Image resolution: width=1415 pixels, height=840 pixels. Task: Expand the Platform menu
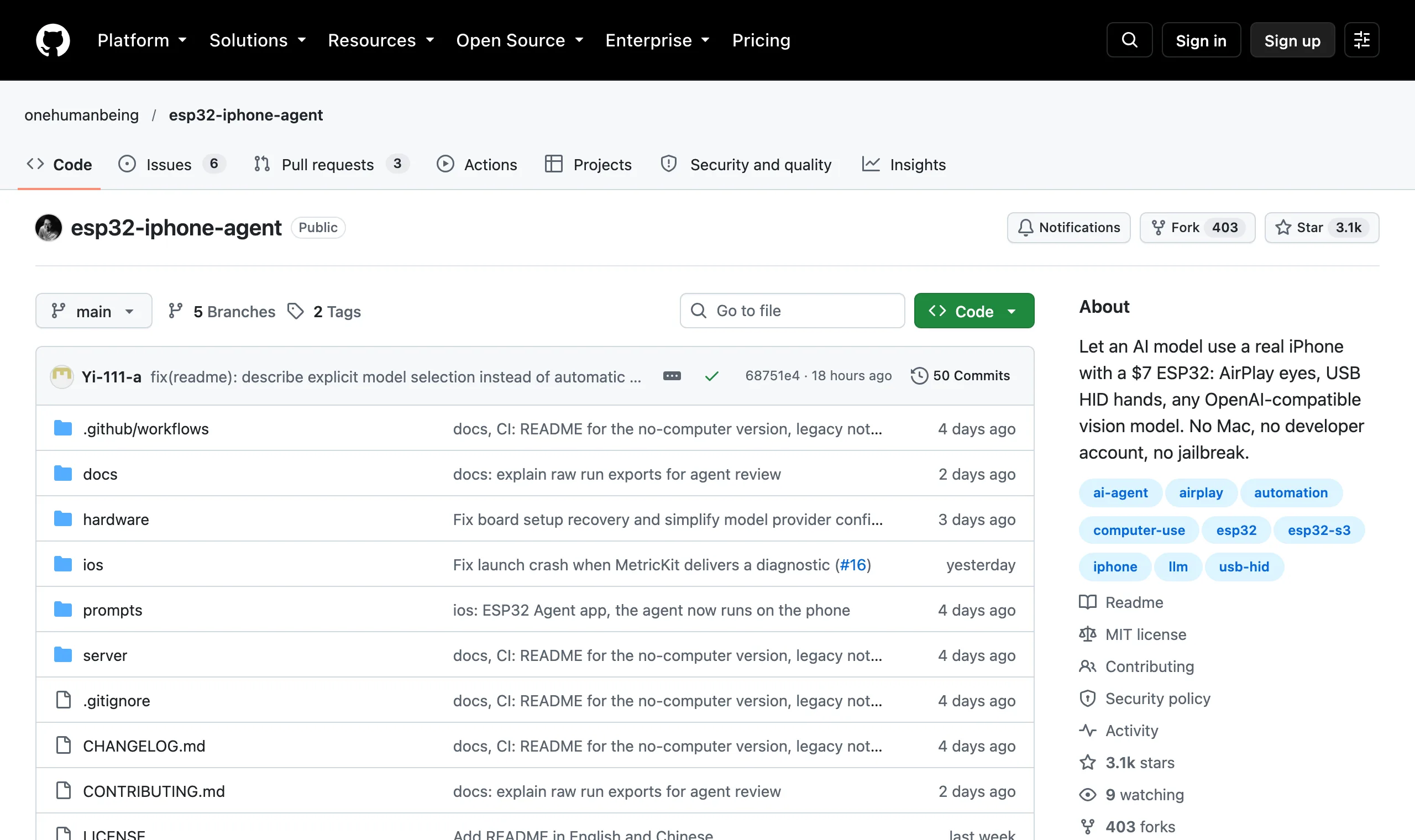pos(142,40)
